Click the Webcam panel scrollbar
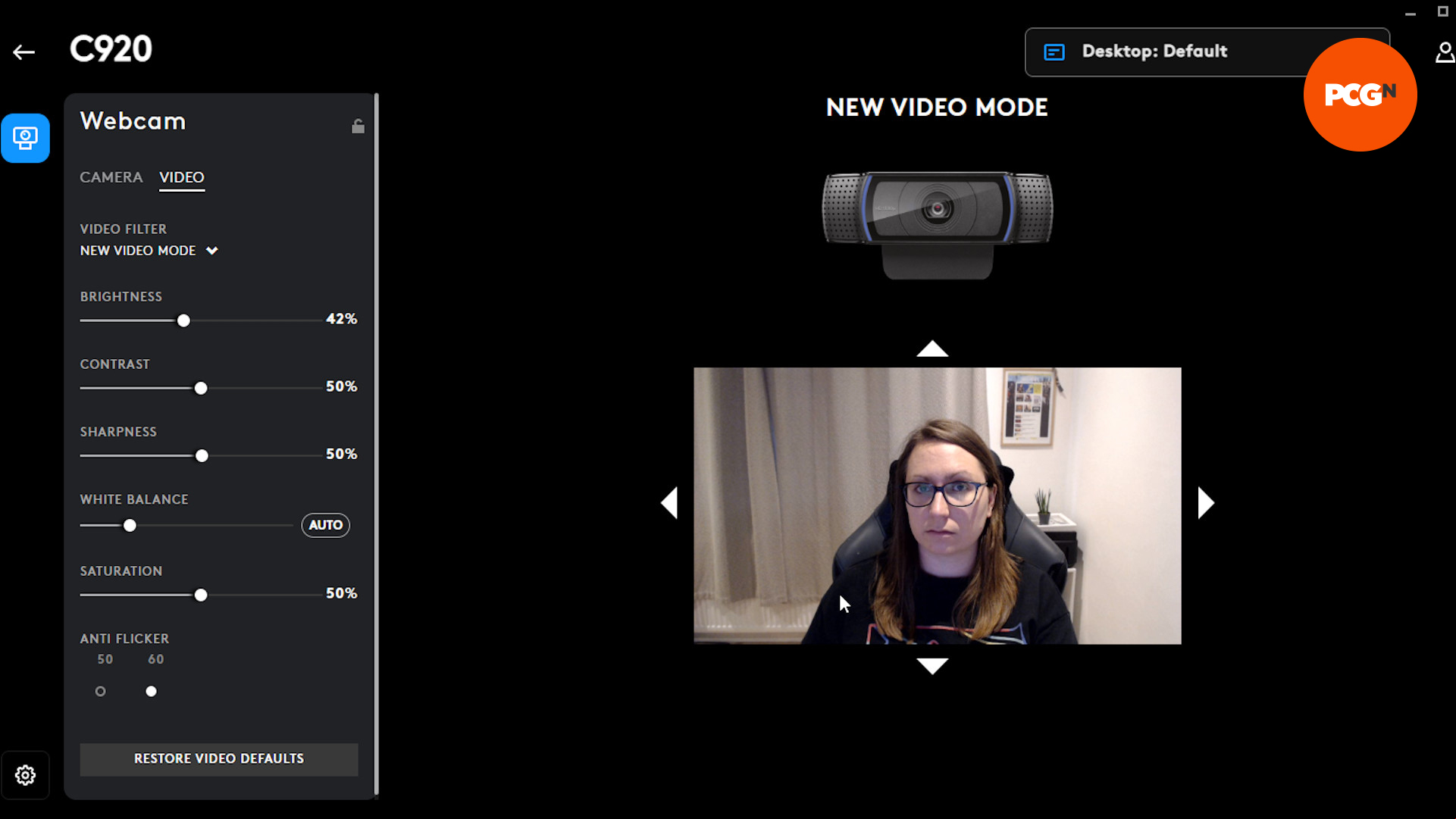The width and height of the screenshot is (1456, 819). tap(376, 445)
